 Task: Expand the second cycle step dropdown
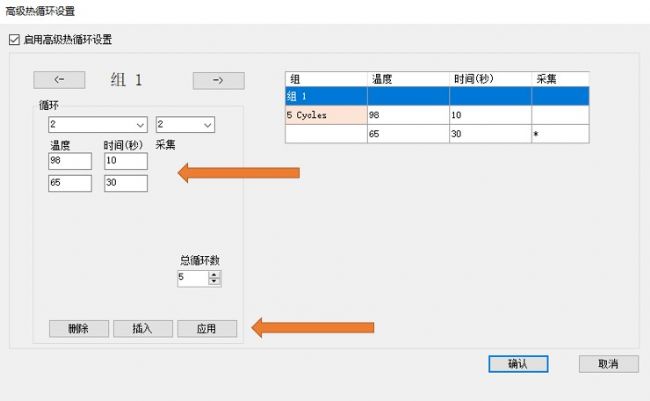point(186,125)
